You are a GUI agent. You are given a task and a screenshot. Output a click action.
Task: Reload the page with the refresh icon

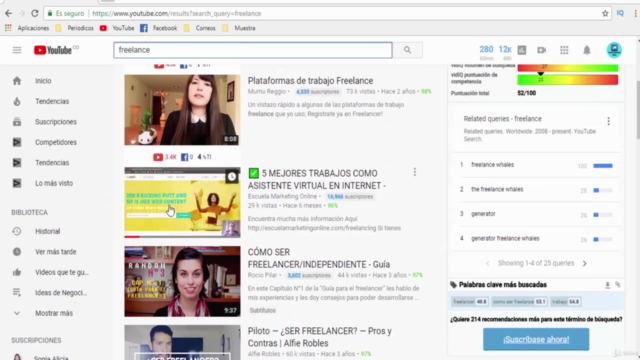pyautogui.click(x=35, y=13)
